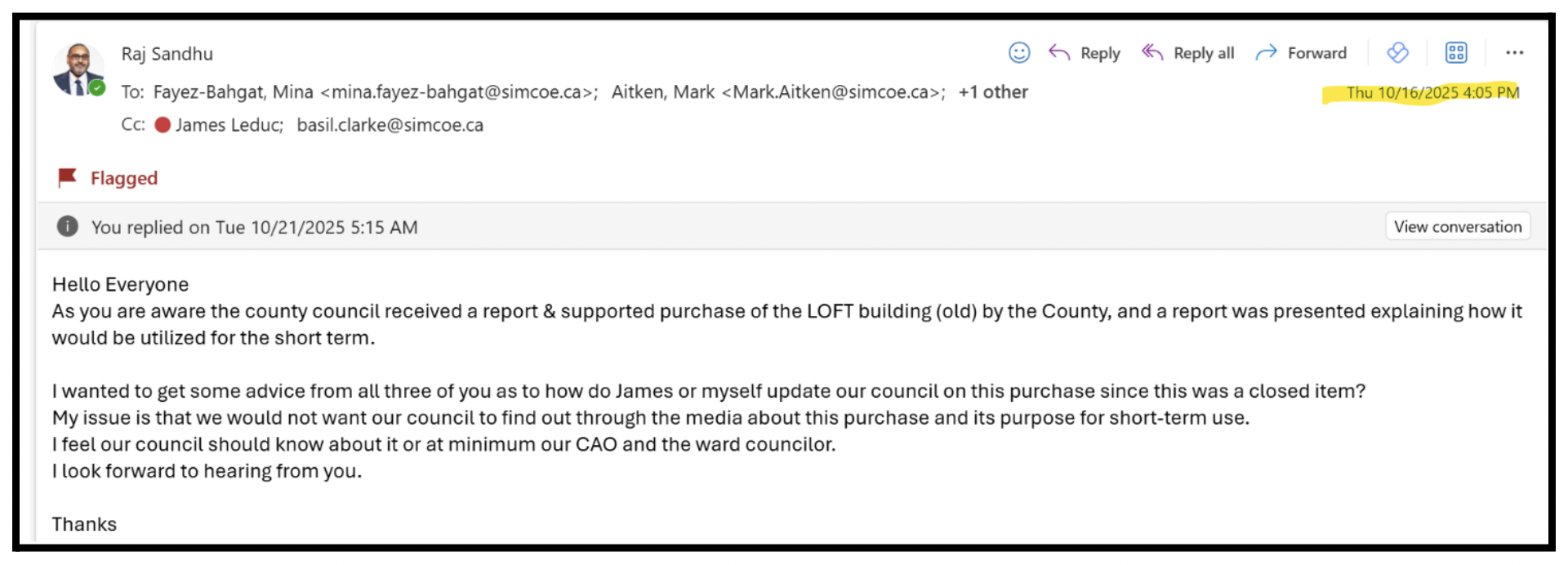Select the Forward label
This screenshot has width=1568, height=565.
point(1317,53)
